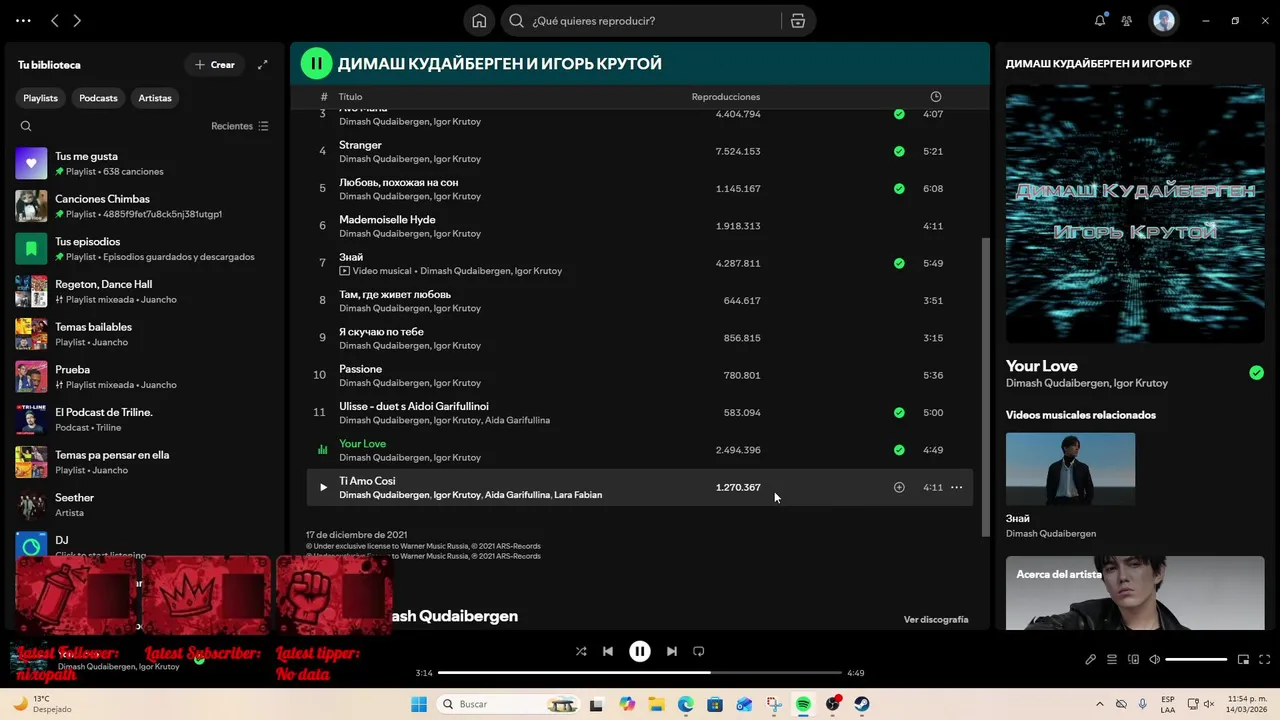Filter library by Playlists

coord(41,98)
